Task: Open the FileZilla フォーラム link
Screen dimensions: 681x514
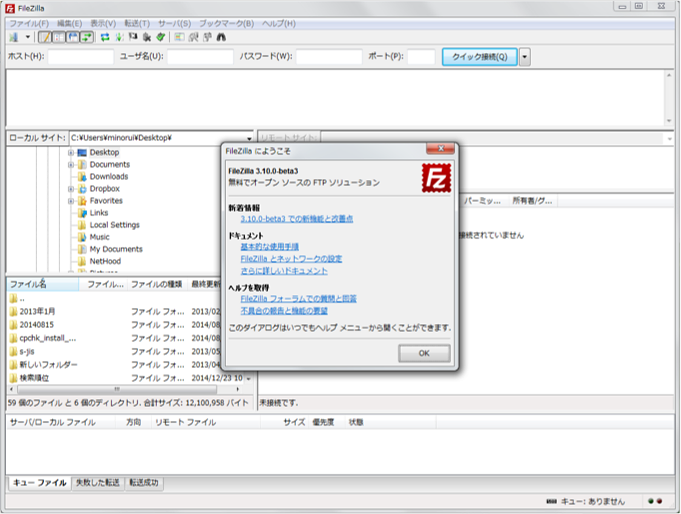Action: tap(298, 299)
